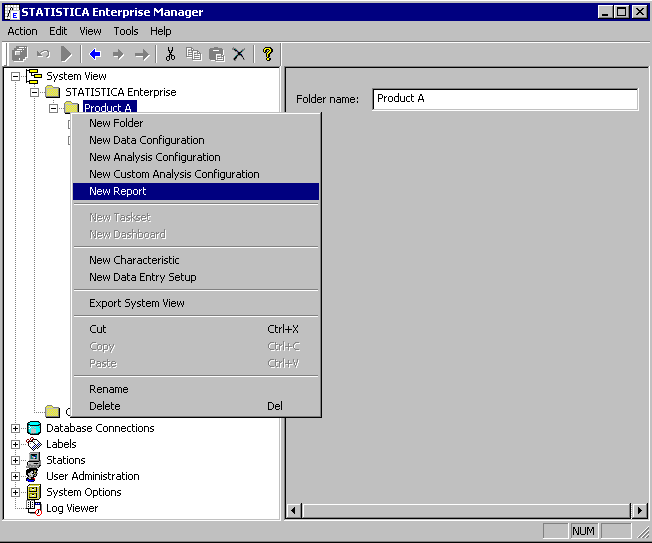Select the Labels tag icon
652x543 pixels.
[x=34, y=444]
